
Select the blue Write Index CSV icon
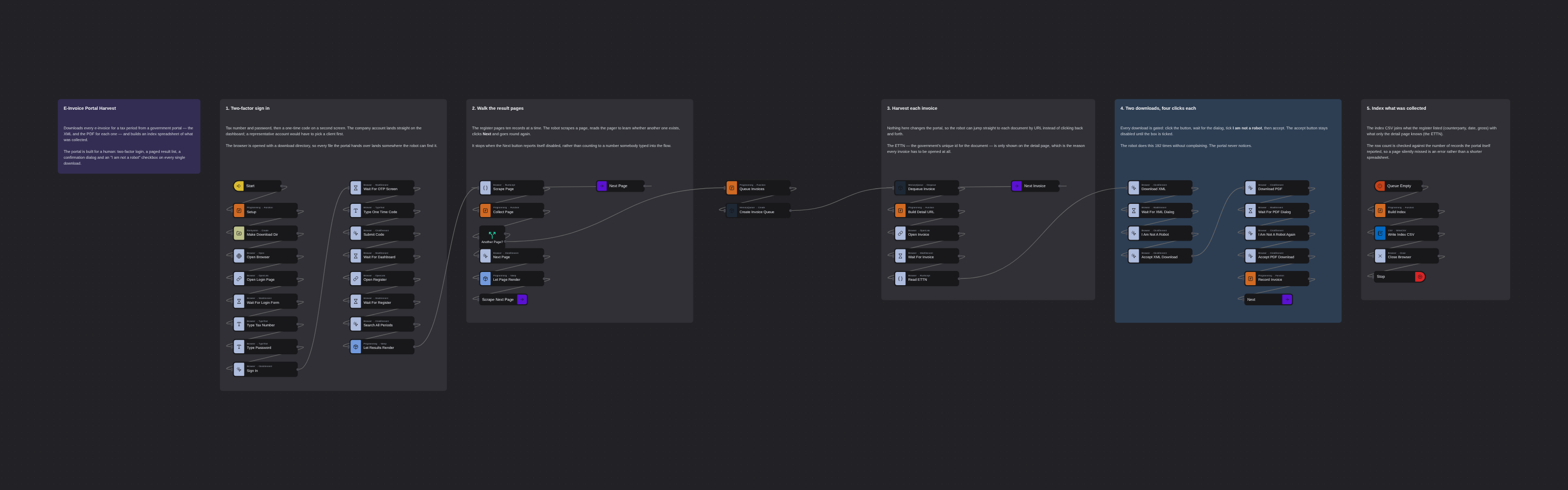[1380, 233]
